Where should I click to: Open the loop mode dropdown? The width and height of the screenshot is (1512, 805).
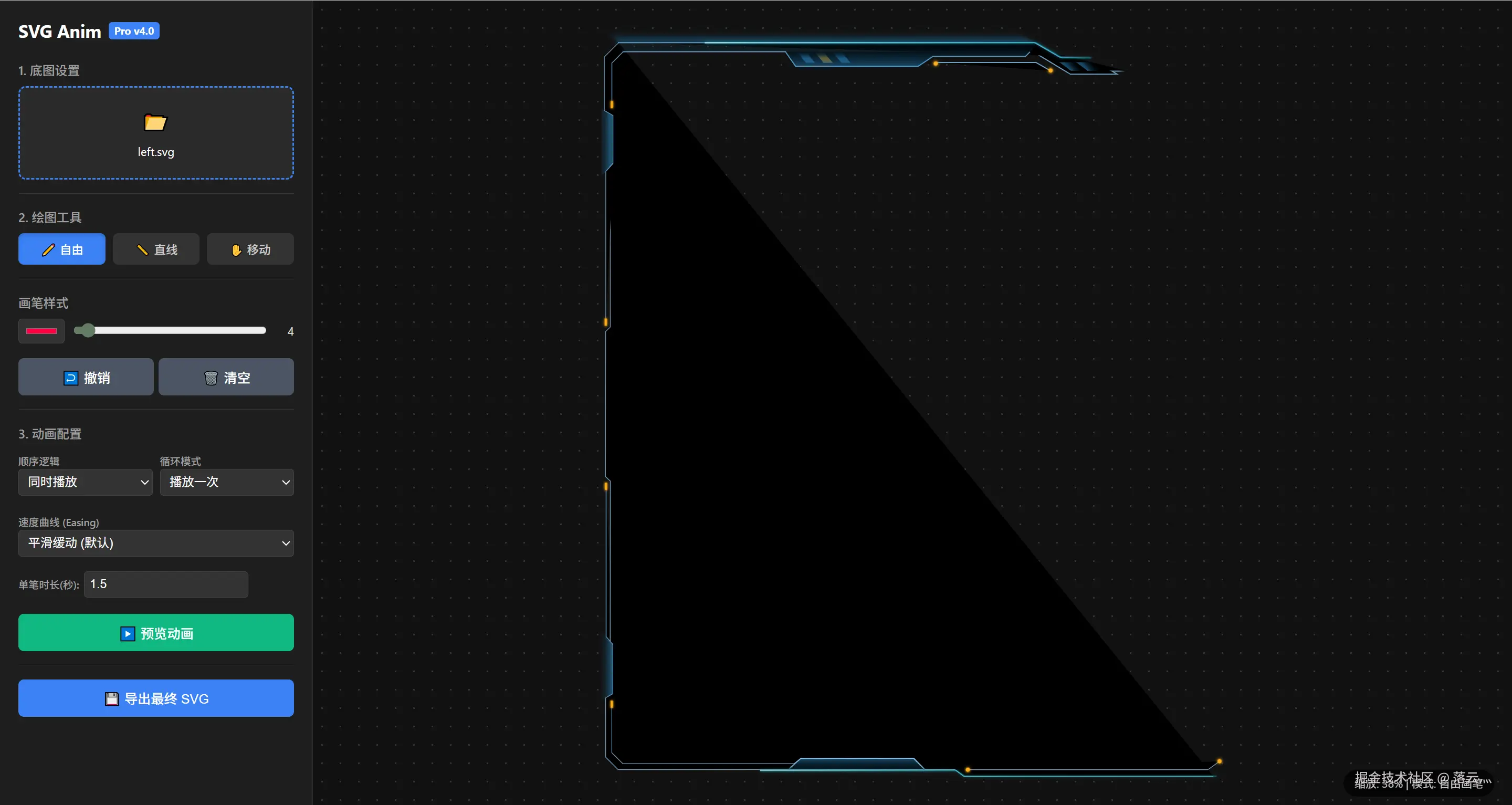[227, 482]
